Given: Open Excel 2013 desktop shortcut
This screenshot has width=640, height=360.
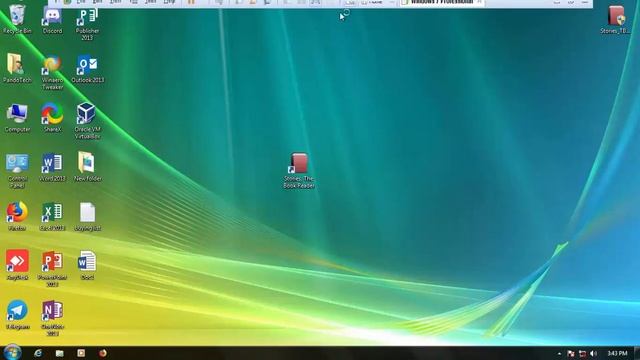Looking at the screenshot, I should tap(52, 216).
